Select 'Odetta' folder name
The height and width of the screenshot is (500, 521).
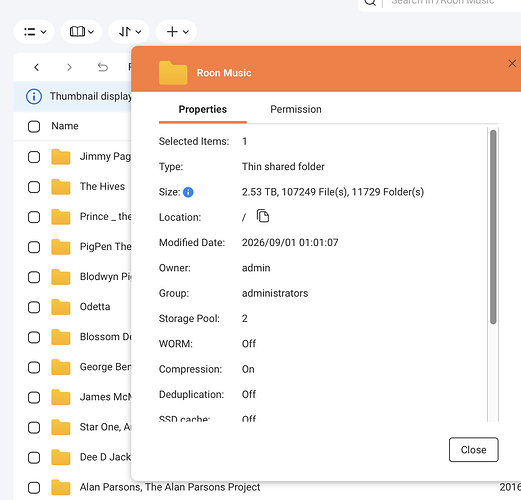point(95,307)
